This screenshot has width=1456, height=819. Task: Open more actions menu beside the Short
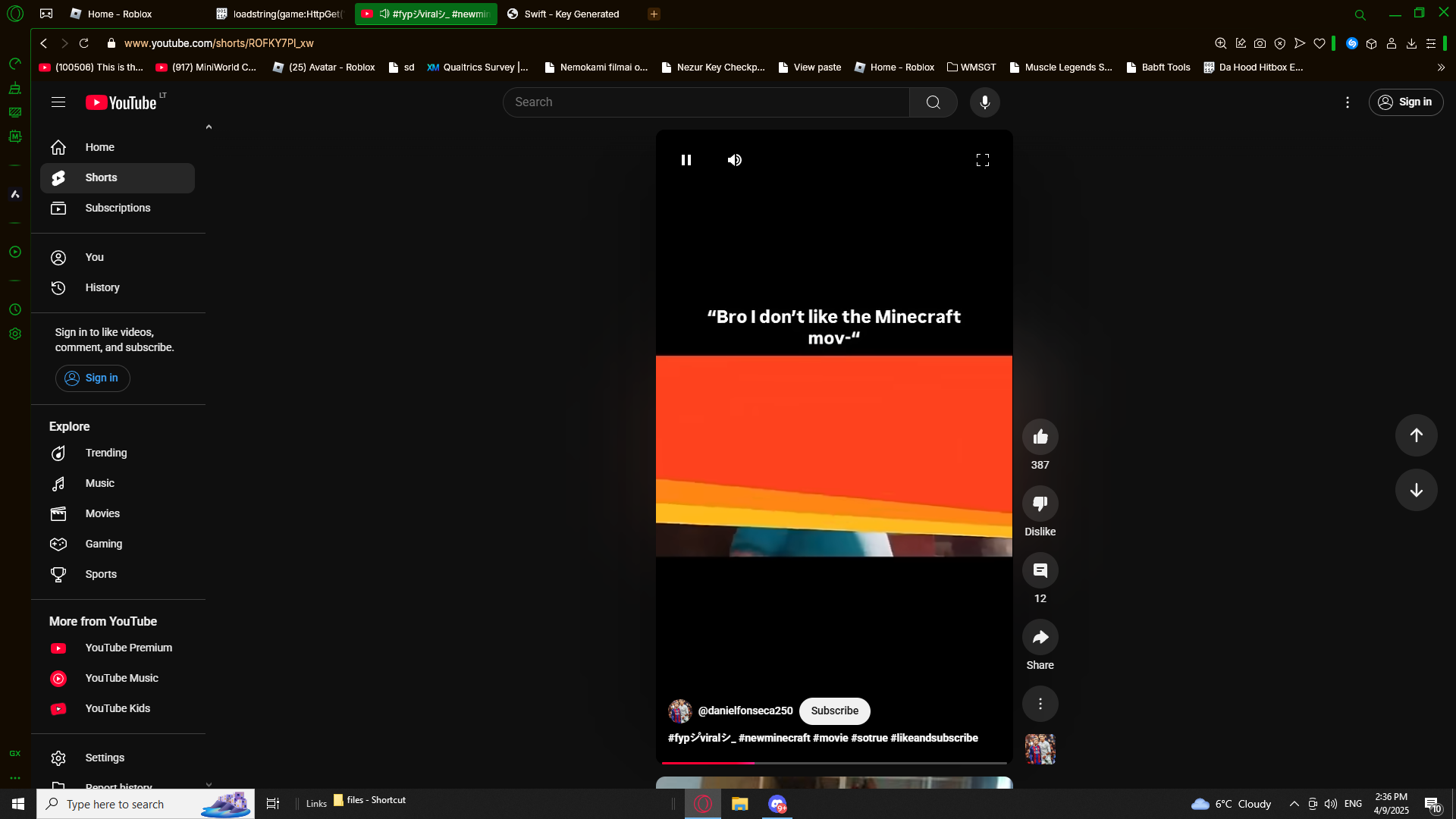coord(1040,704)
